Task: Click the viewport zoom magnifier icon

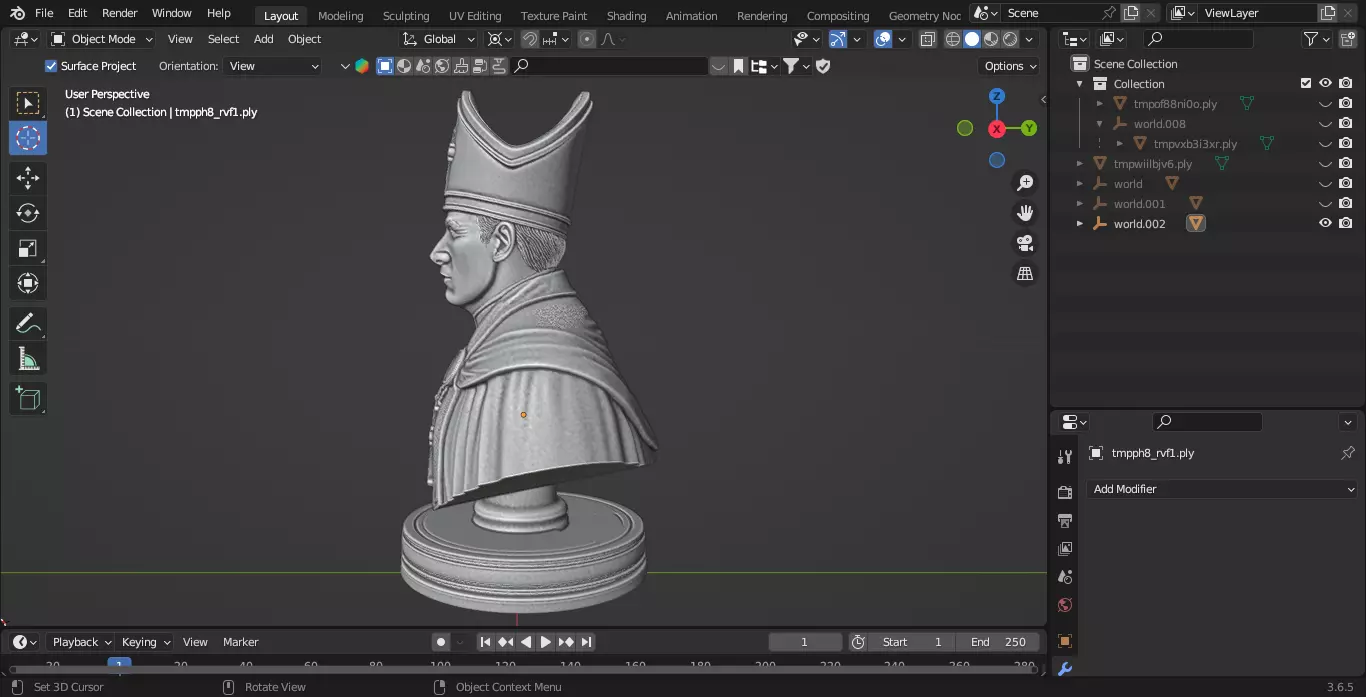Action: [x=1025, y=183]
